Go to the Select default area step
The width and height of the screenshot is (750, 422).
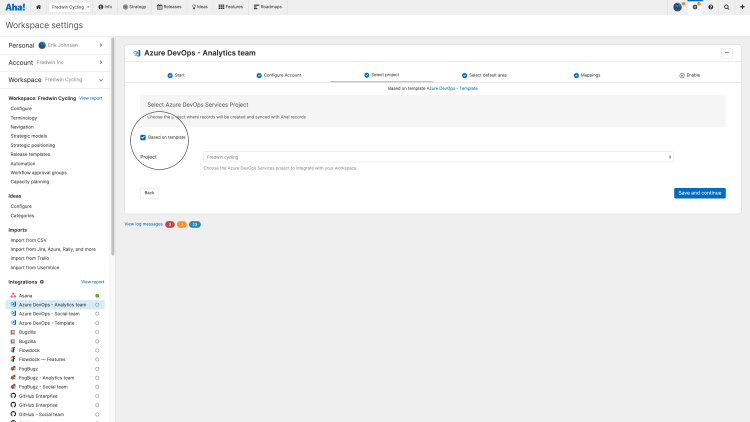tap(484, 75)
